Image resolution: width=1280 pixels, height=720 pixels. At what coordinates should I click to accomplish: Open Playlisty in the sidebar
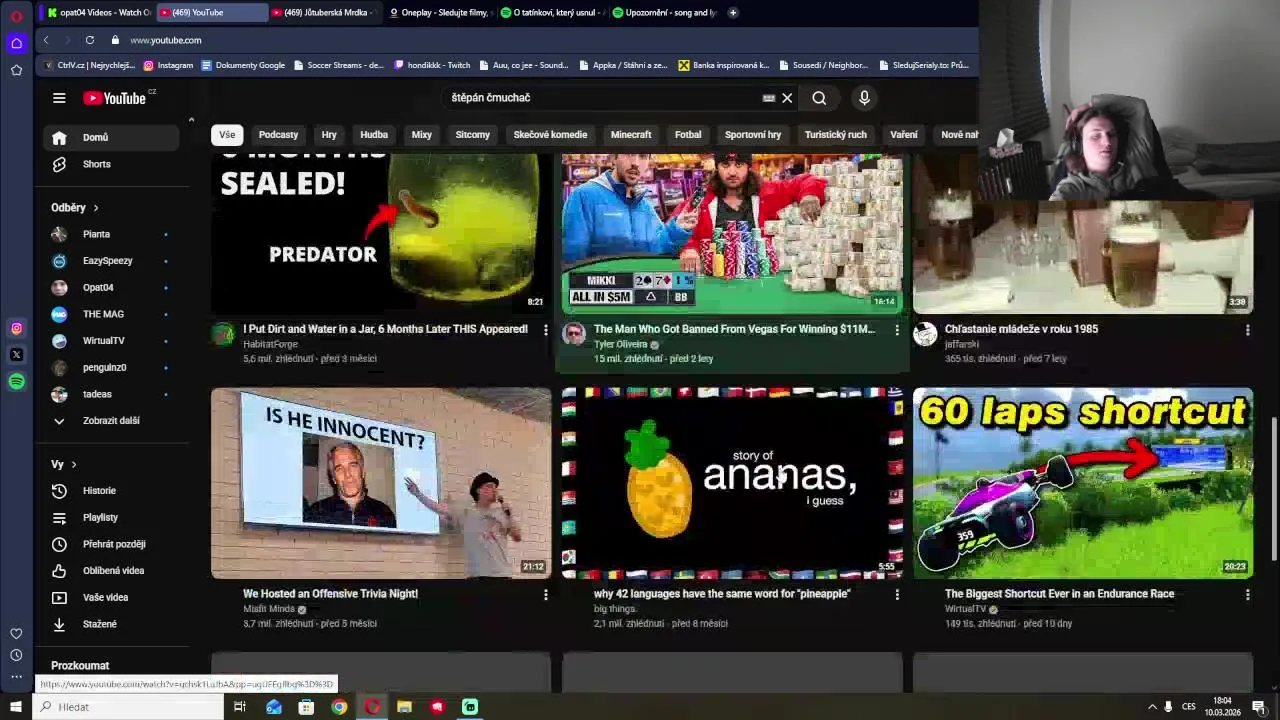pos(111,517)
